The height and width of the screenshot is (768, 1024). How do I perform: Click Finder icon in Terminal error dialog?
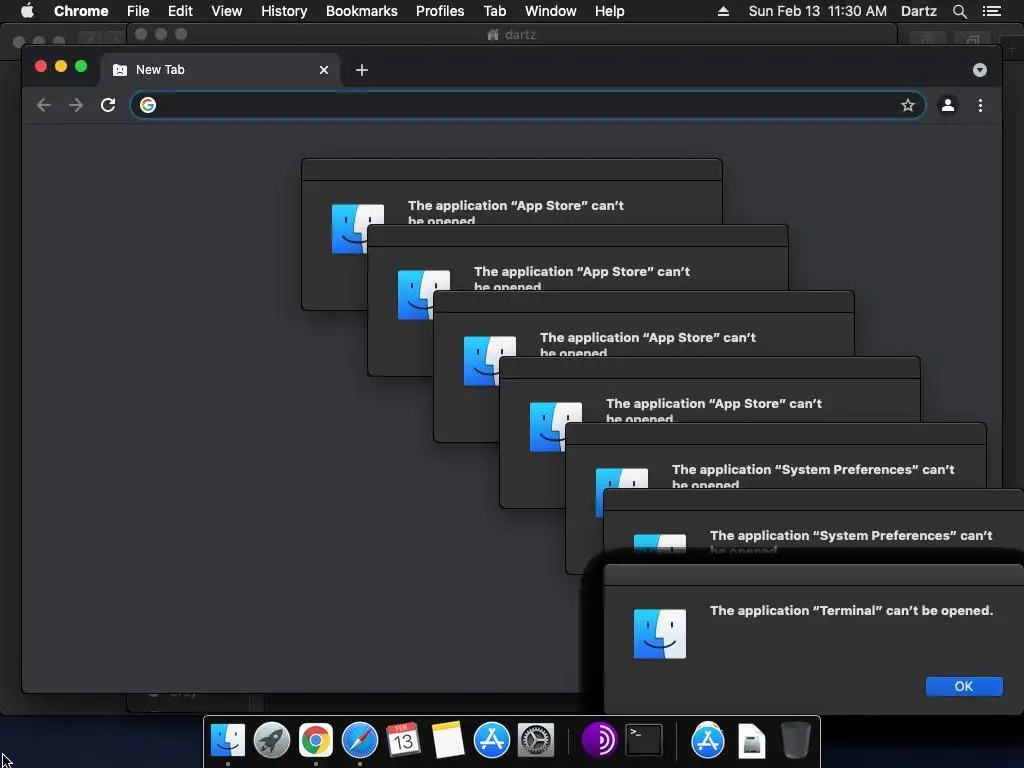click(x=660, y=633)
